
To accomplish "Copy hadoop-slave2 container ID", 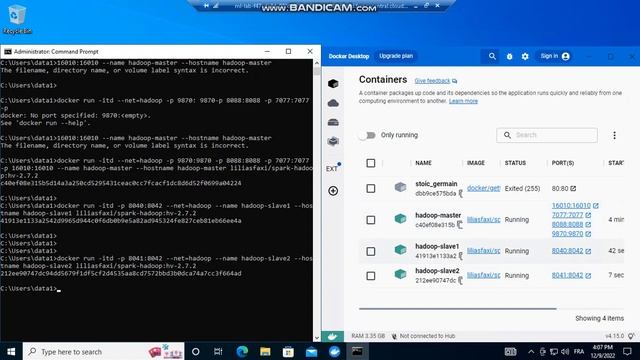I will [x=460, y=280].
